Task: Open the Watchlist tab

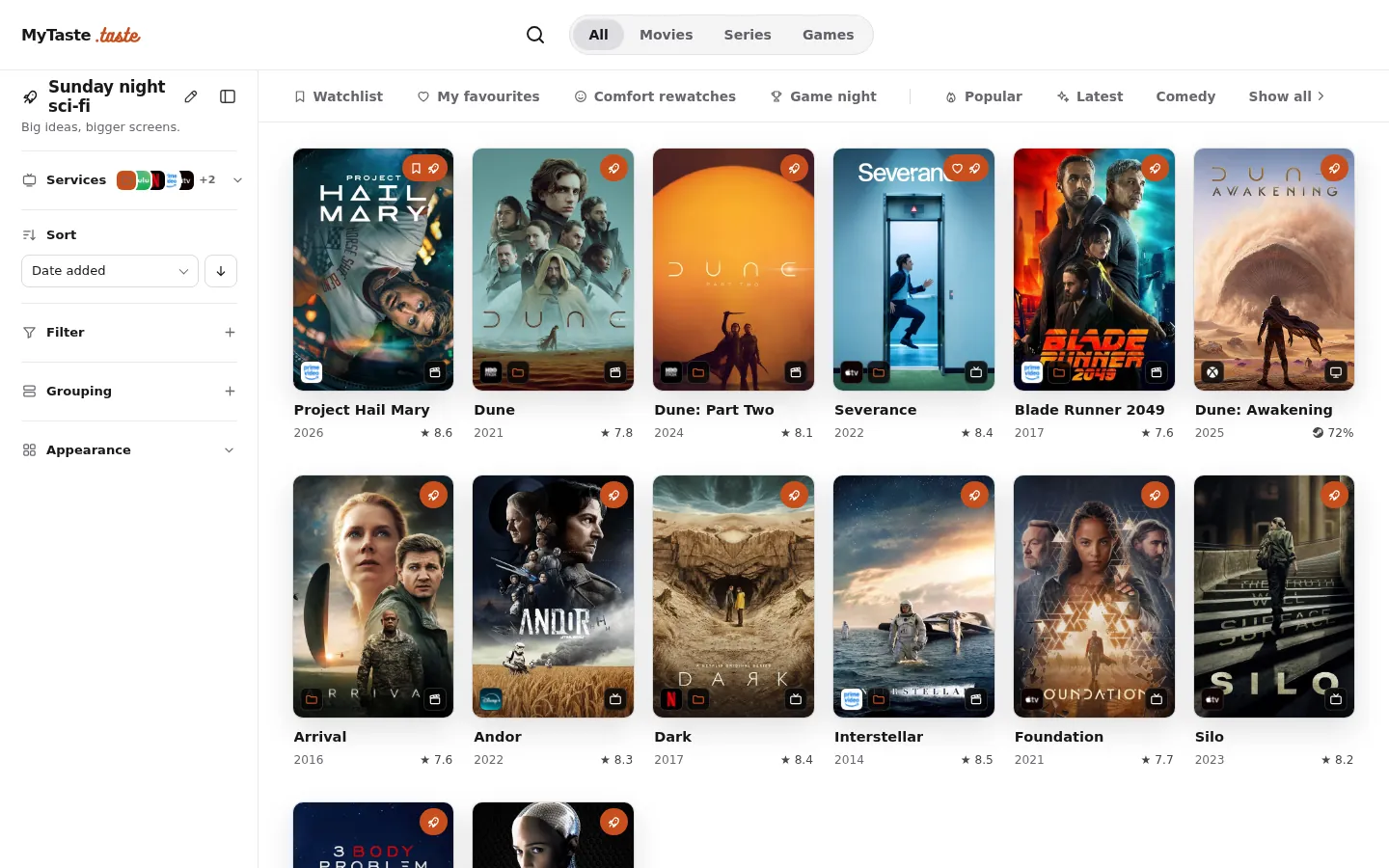Action: click(x=339, y=96)
